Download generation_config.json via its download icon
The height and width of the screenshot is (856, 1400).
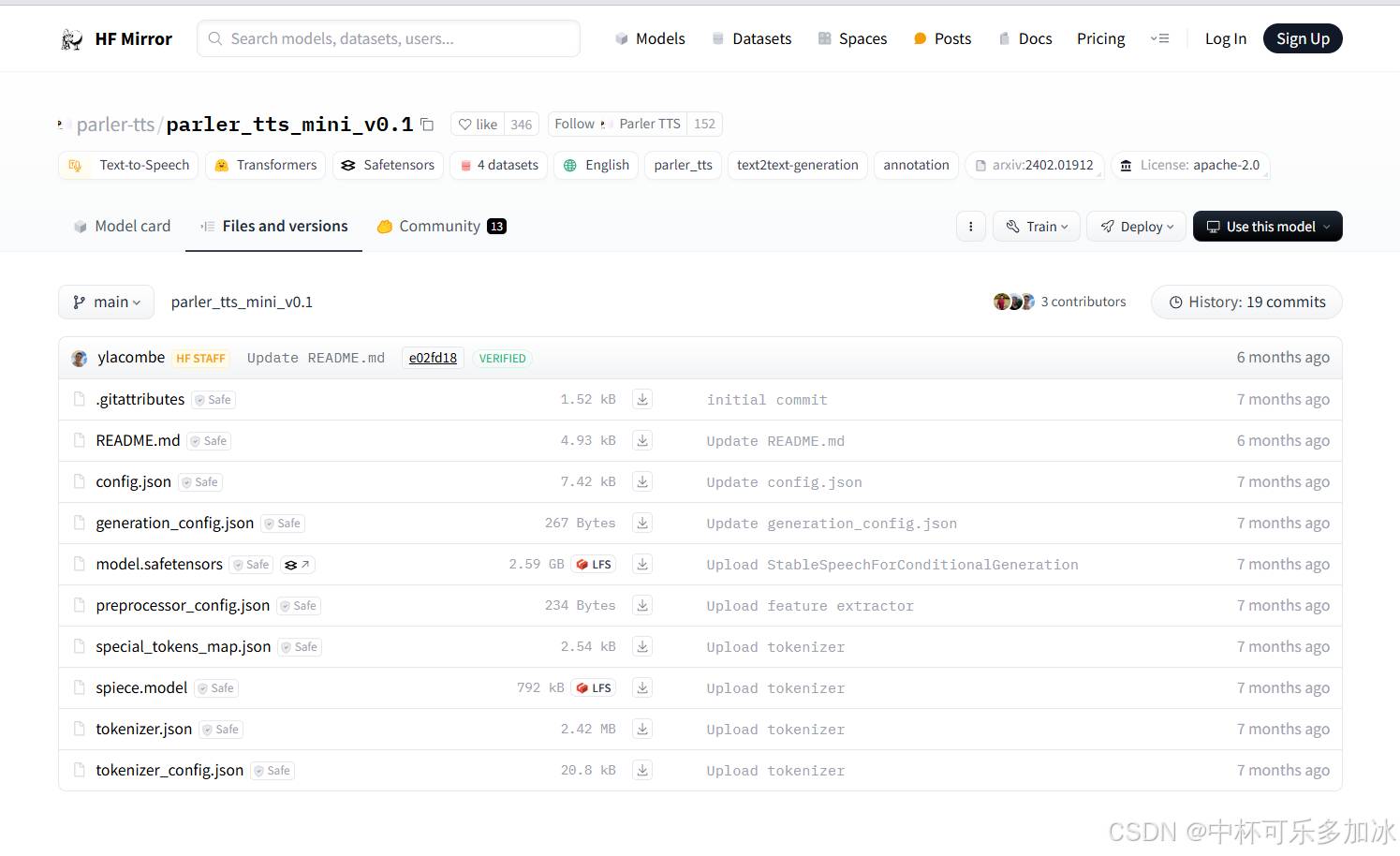click(x=642, y=523)
